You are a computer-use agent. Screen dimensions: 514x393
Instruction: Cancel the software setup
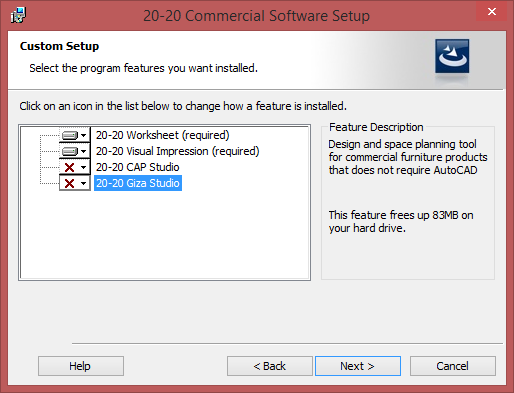[453, 366]
